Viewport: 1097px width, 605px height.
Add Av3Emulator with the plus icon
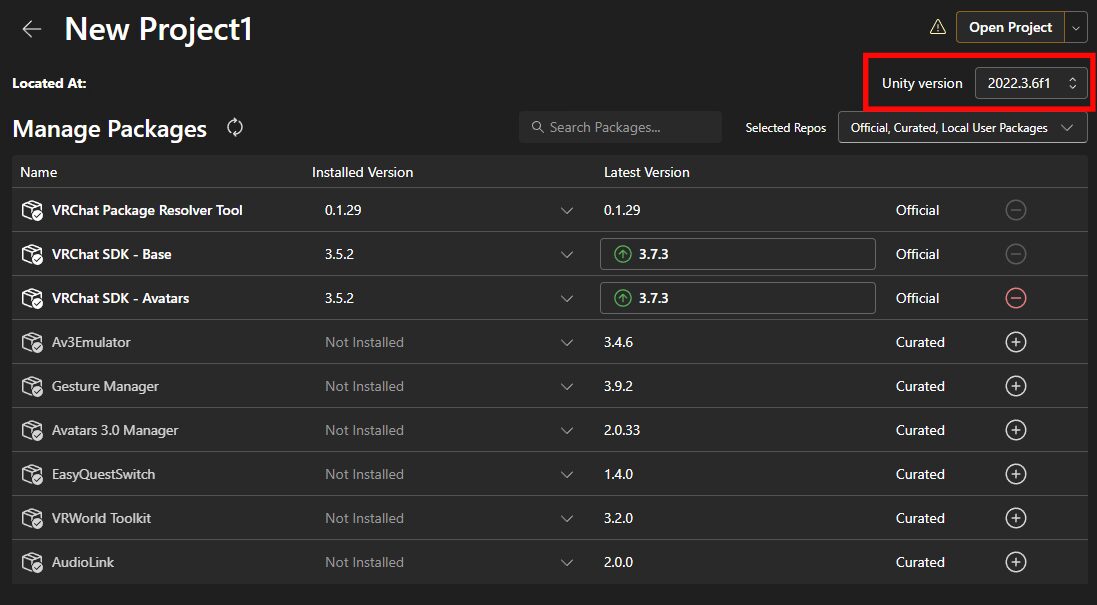coord(1016,342)
